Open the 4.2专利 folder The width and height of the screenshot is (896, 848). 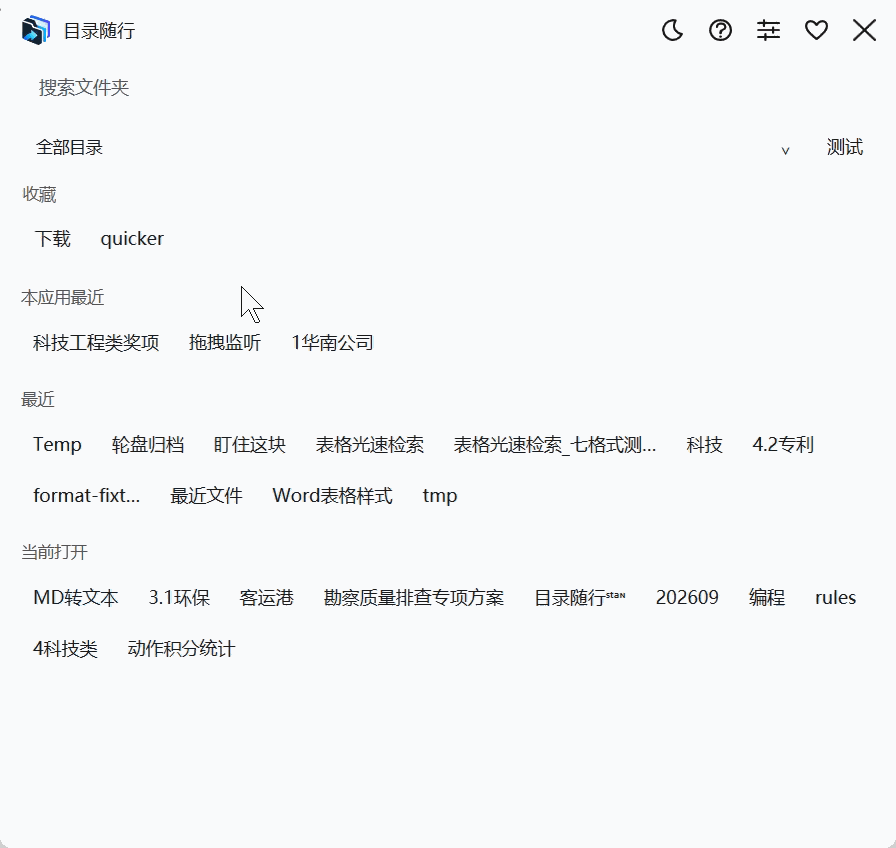pyautogui.click(x=783, y=445)
